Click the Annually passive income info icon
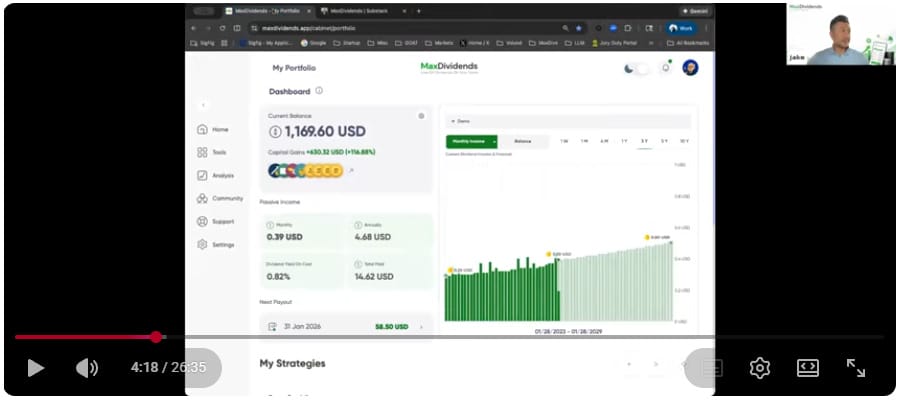 click(x=358, y=225)
